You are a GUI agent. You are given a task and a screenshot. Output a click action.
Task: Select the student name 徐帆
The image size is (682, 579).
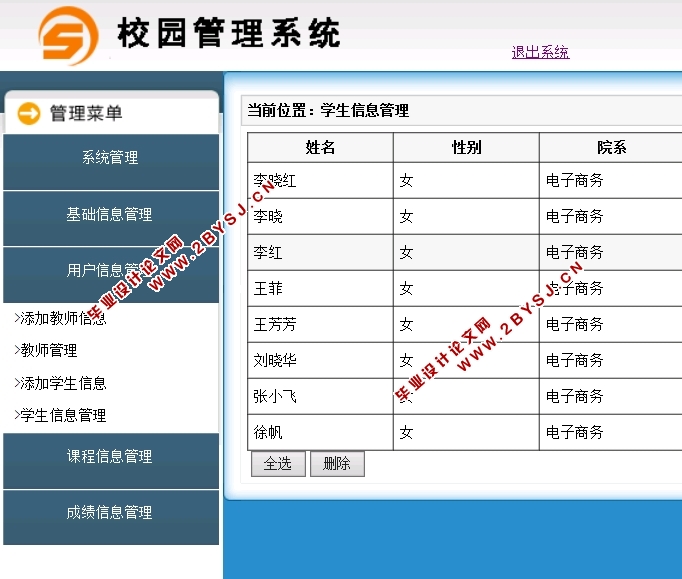(x=268, y=432)
